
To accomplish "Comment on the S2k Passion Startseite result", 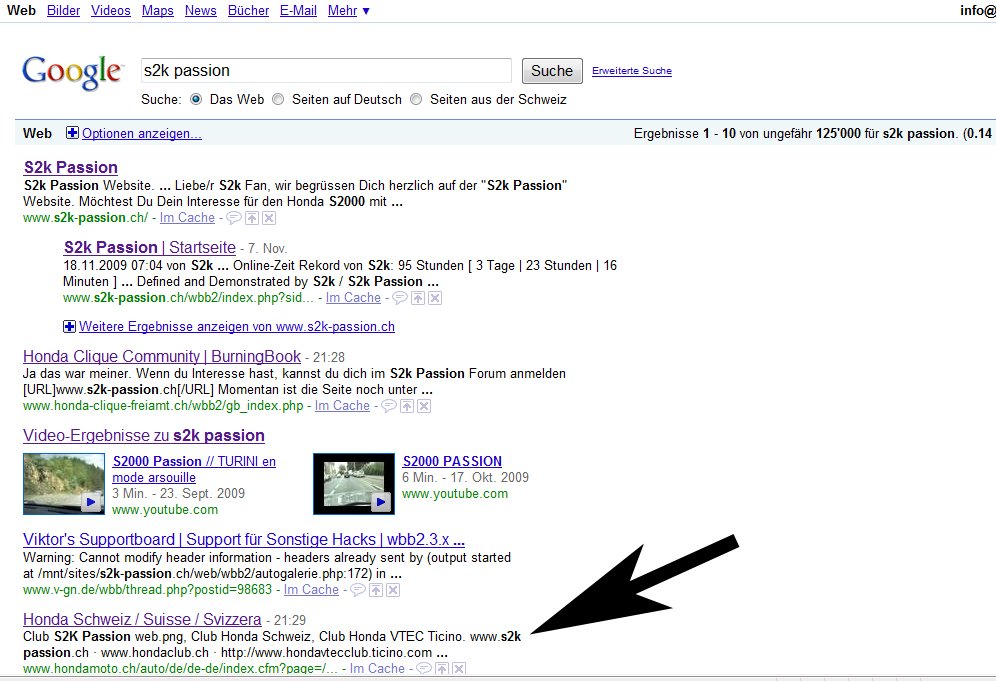I will pos(400,298).
